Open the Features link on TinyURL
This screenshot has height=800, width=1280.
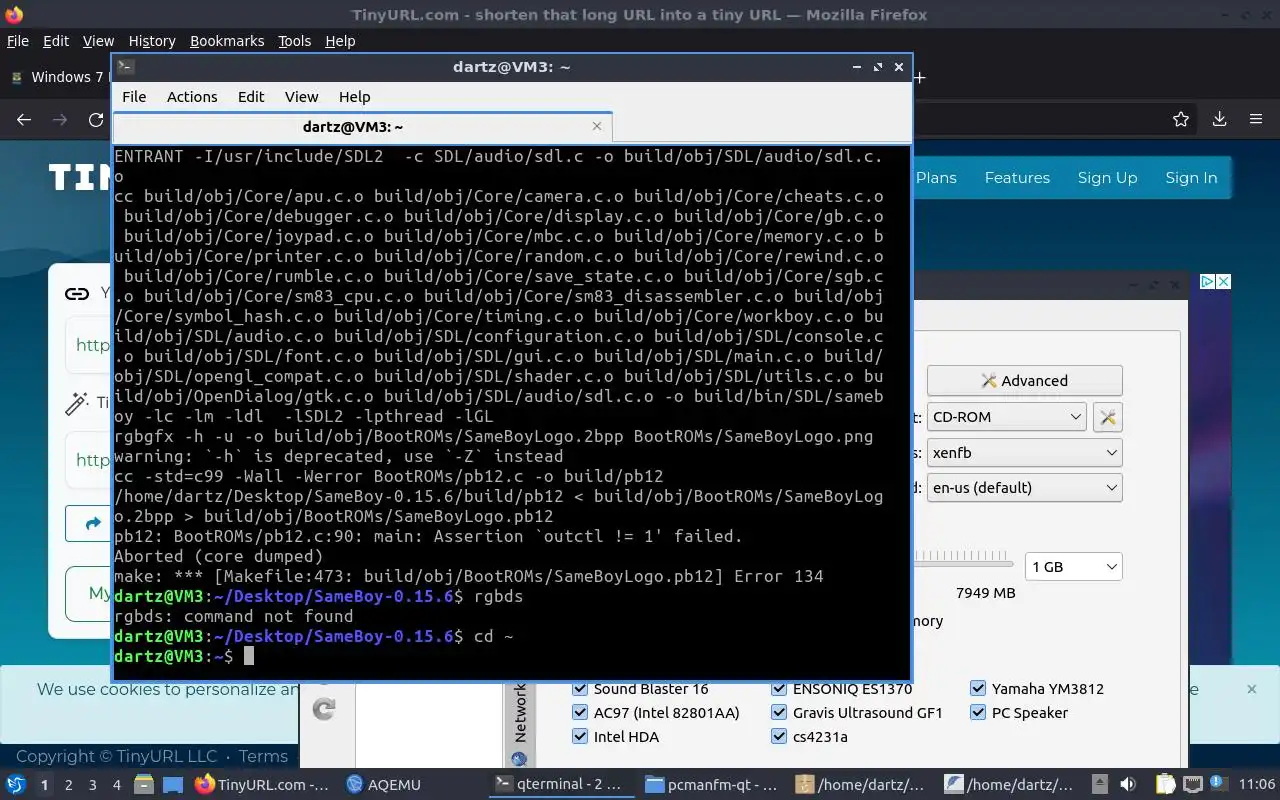pos(1017,178)
